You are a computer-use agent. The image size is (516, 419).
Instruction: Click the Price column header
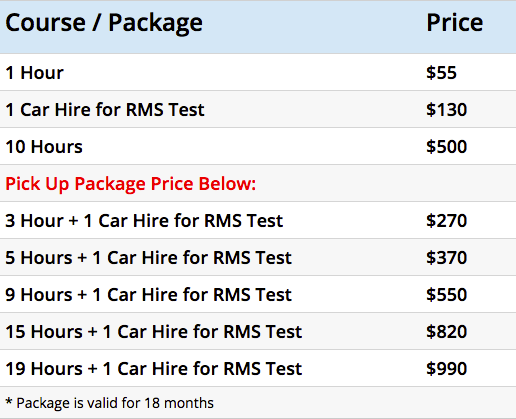[x=455, y=23]
